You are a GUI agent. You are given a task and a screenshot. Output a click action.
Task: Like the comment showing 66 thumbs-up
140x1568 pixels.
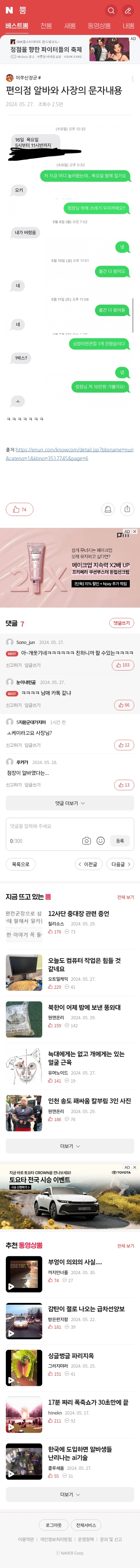pos(124,705)
